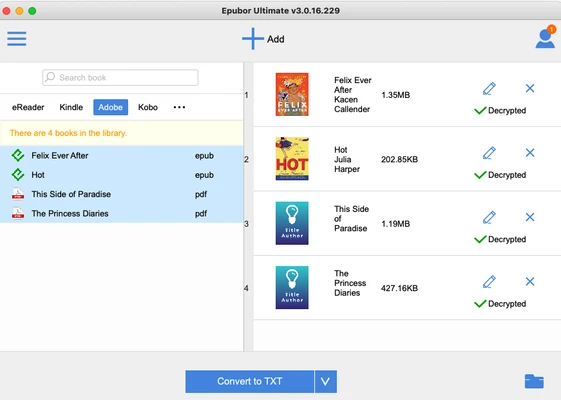Open the Felix Ever After cover thumbnail
This screenshot has height=400, width=561.
(x=292, y=94)
